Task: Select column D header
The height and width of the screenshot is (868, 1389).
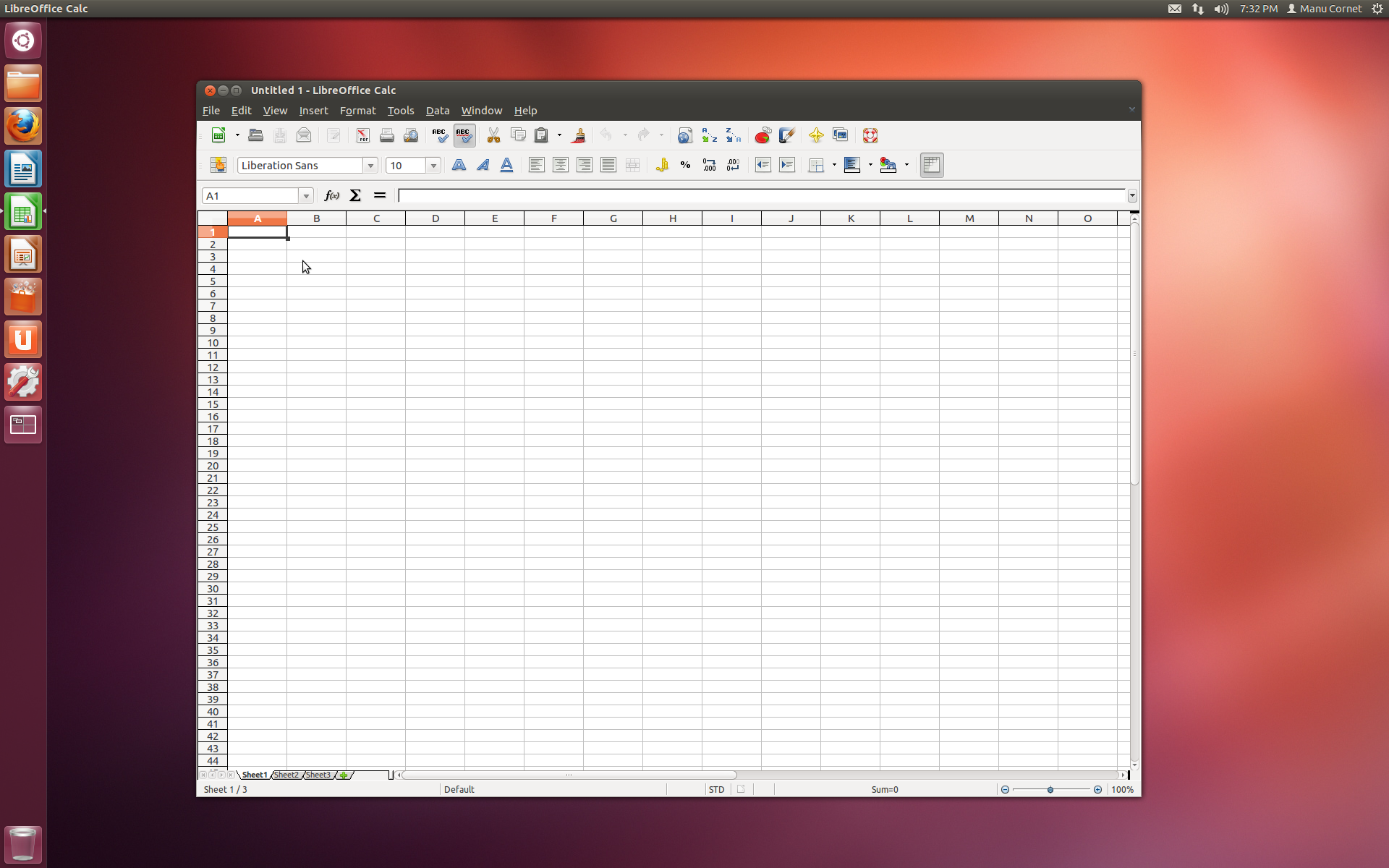Action: pyautogui.click(x=435, y=218)
